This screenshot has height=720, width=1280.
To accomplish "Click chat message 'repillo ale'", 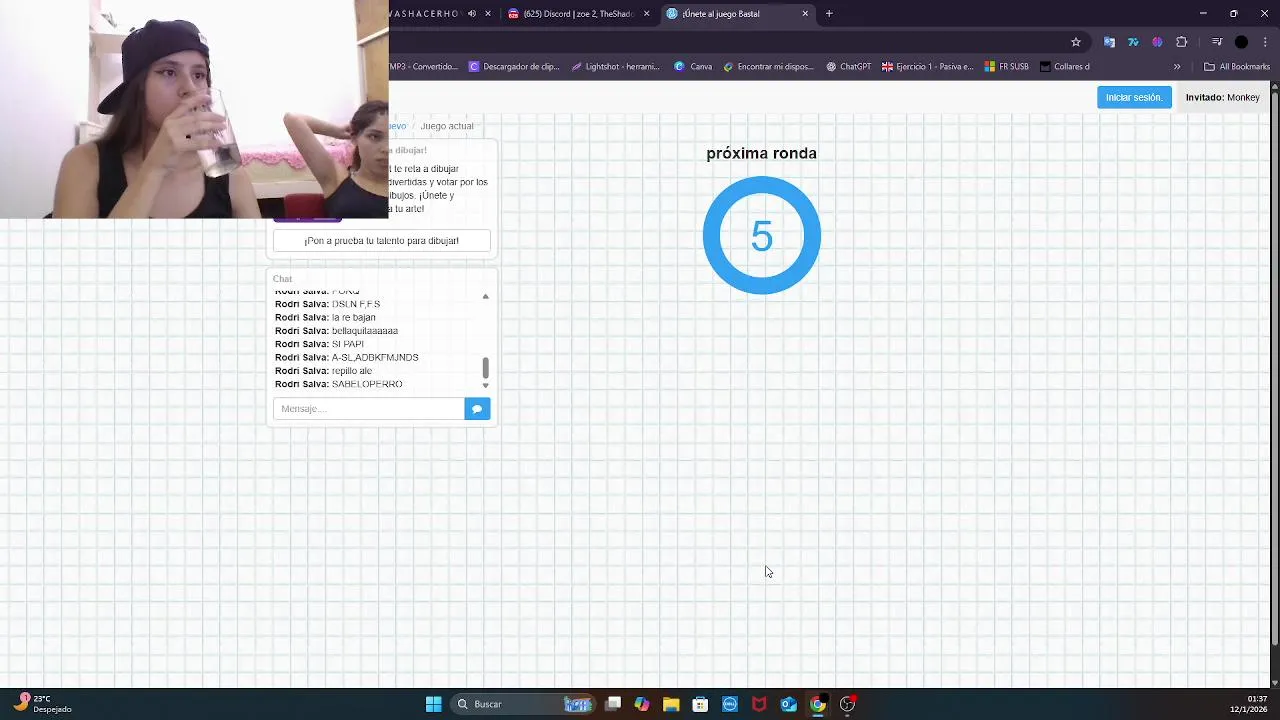I will [x=352, y=371].
